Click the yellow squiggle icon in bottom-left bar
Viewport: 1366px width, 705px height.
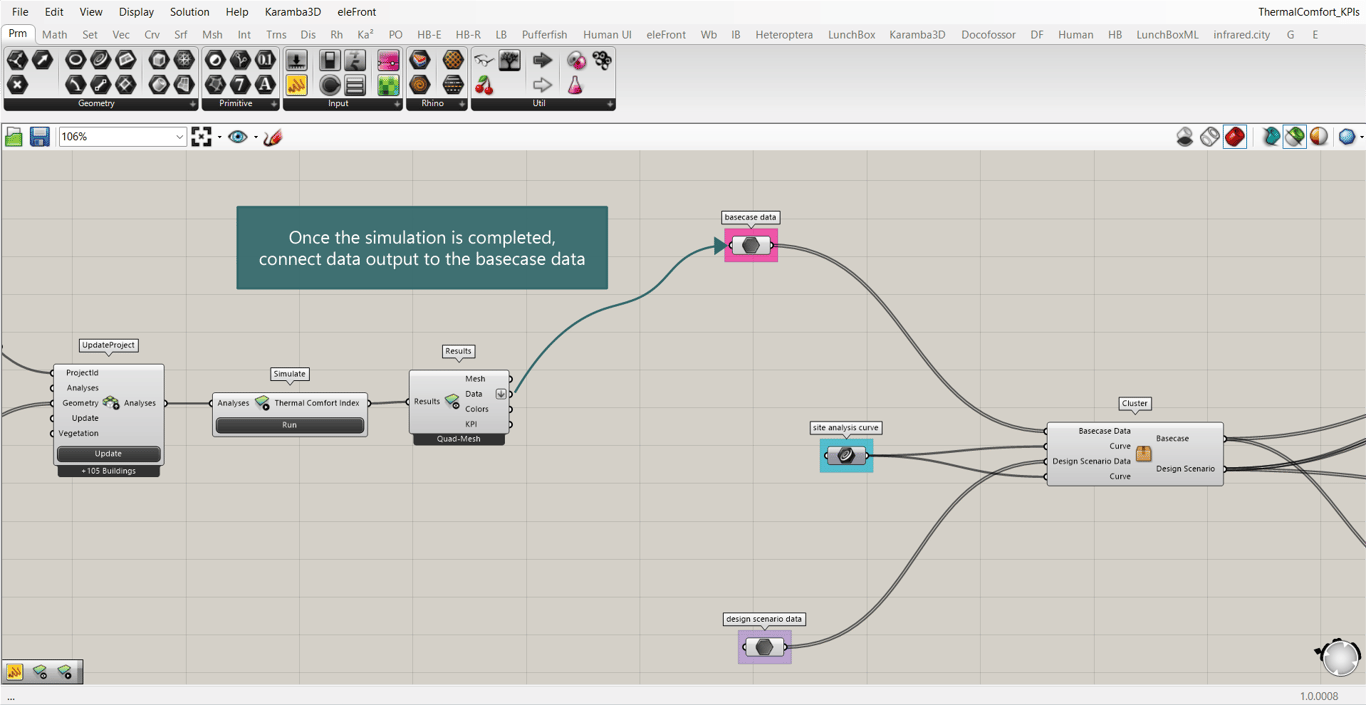pos(15,672)
